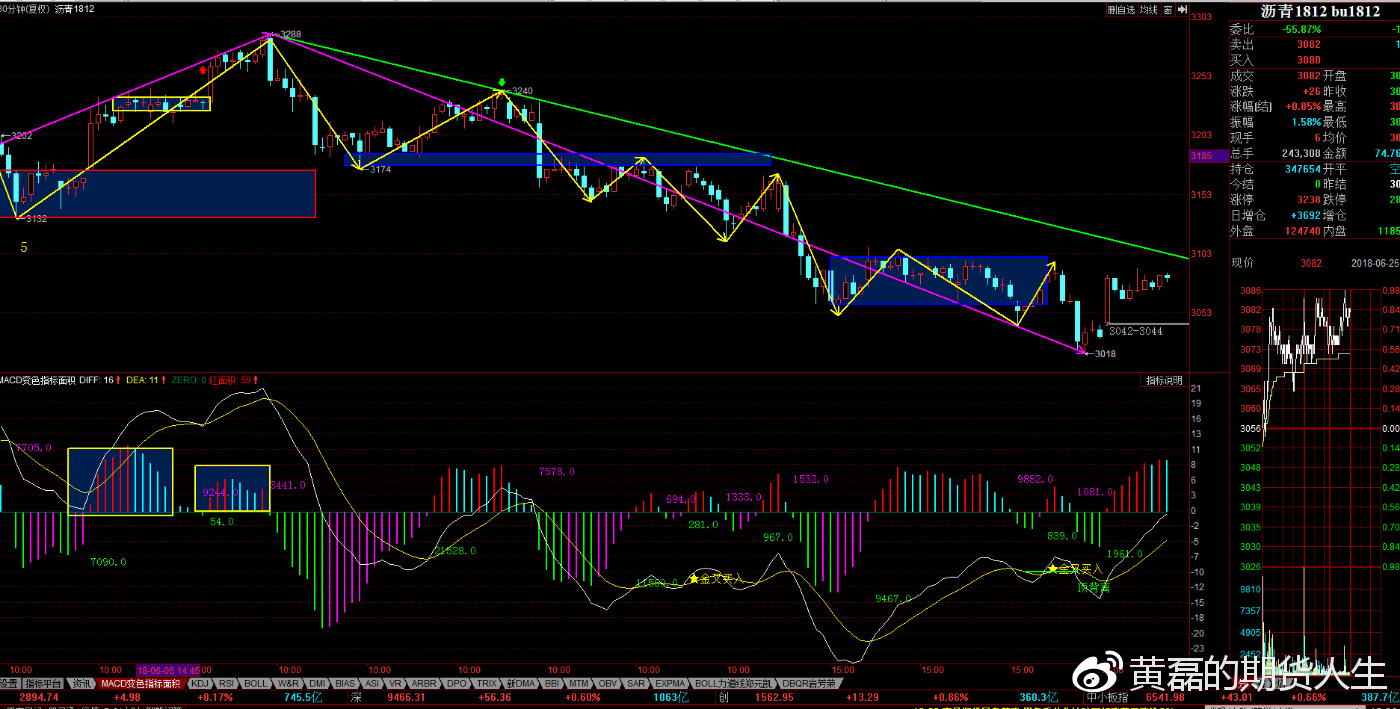Open the TRIX indicator tab

tap(487, 684)
